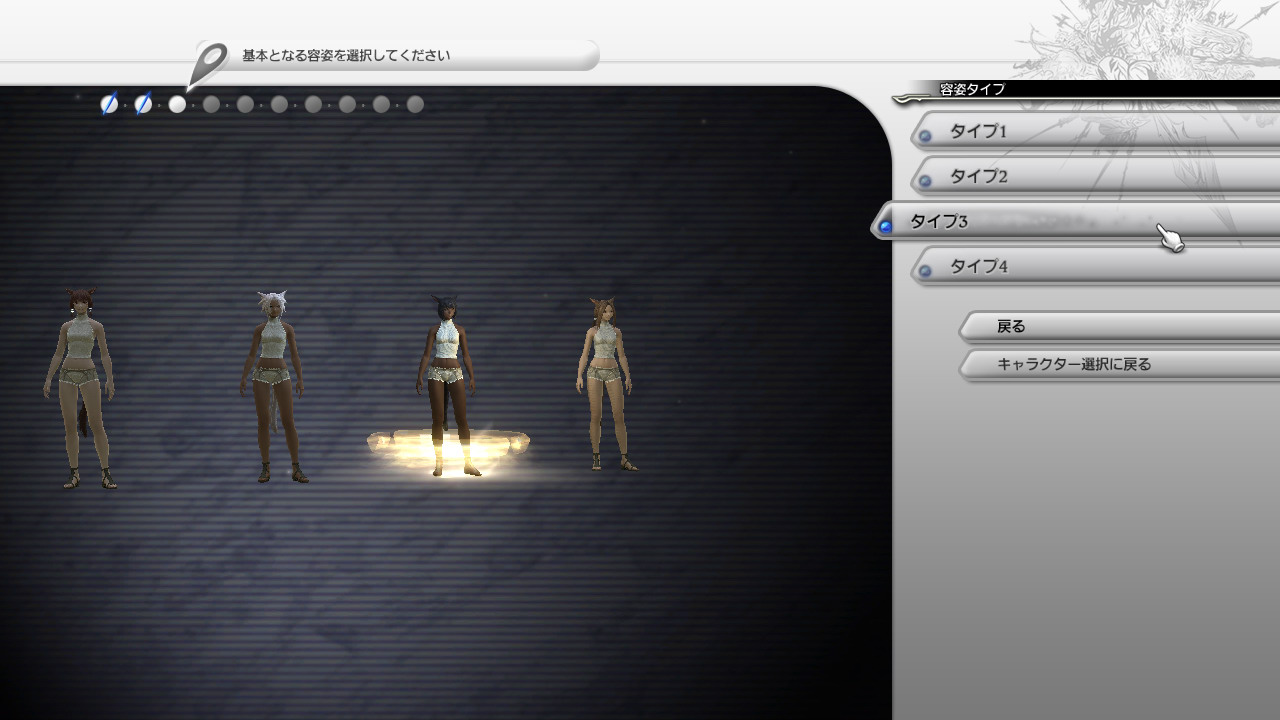Pick the red-haired character on the far left

pyautogui.click(x=80, y=385)
